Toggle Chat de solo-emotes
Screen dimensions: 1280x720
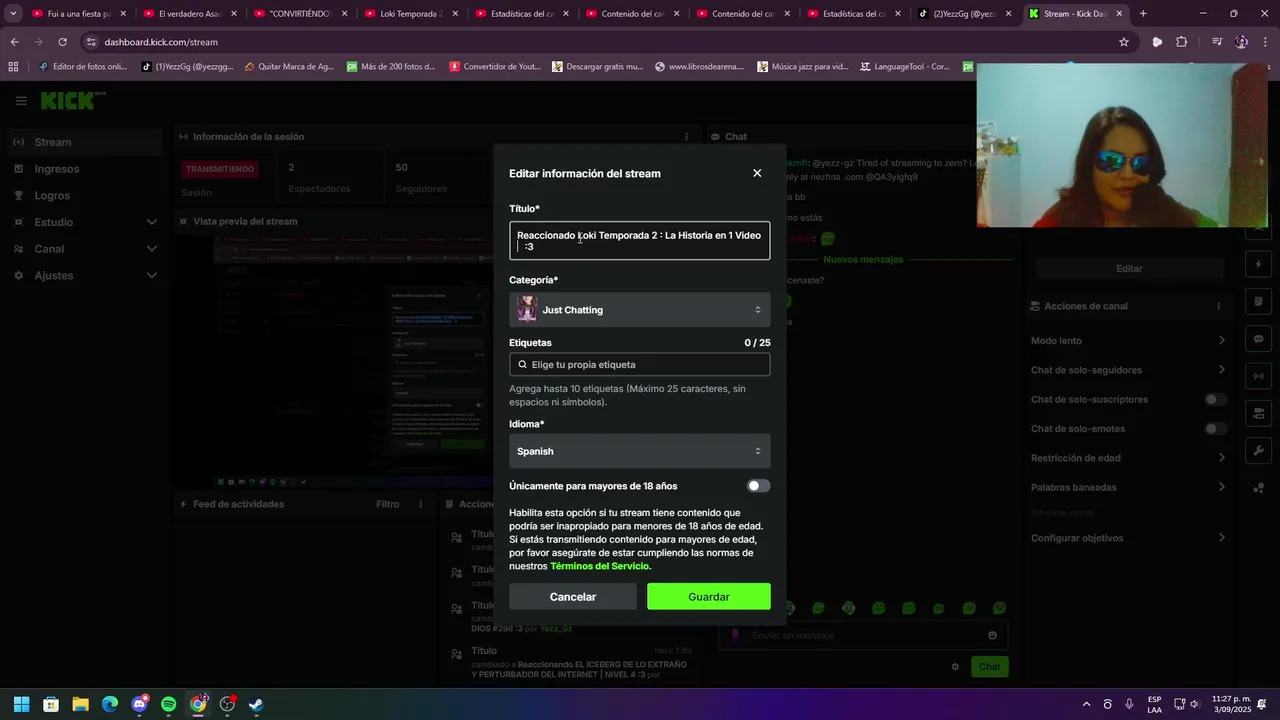coord(1214,429)
